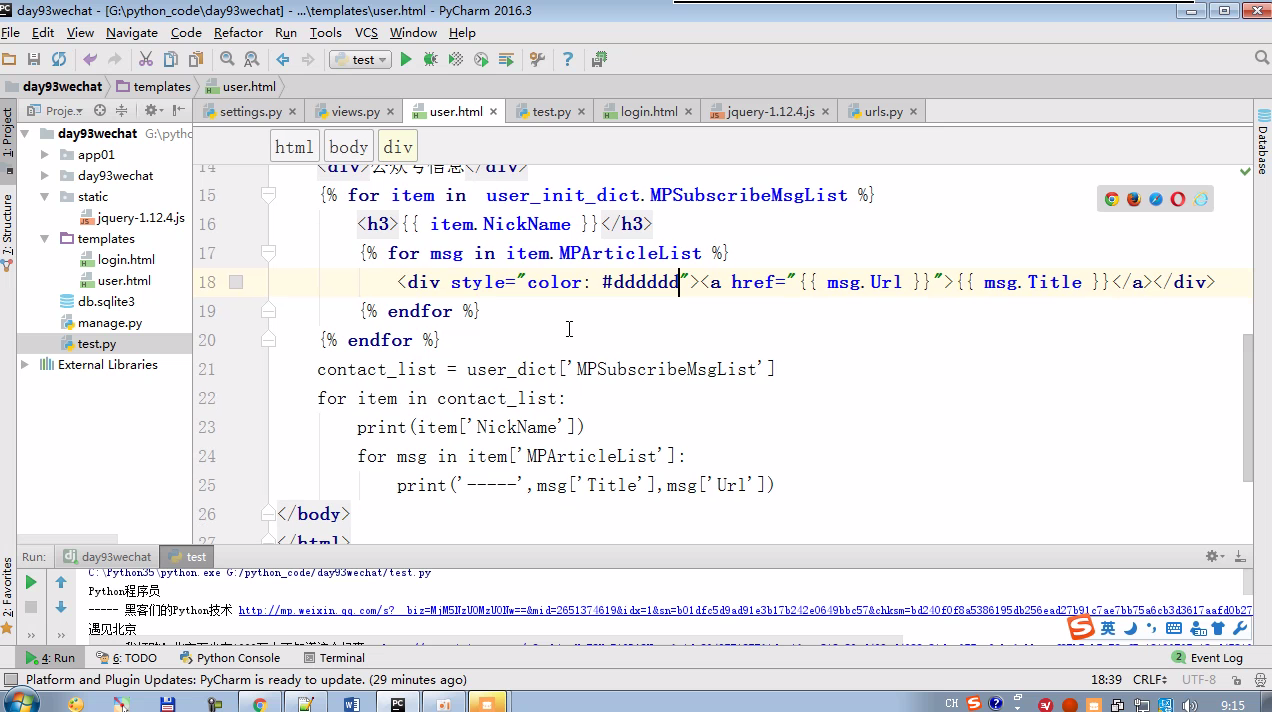Expand the app01 folder

tap(45, 155)
